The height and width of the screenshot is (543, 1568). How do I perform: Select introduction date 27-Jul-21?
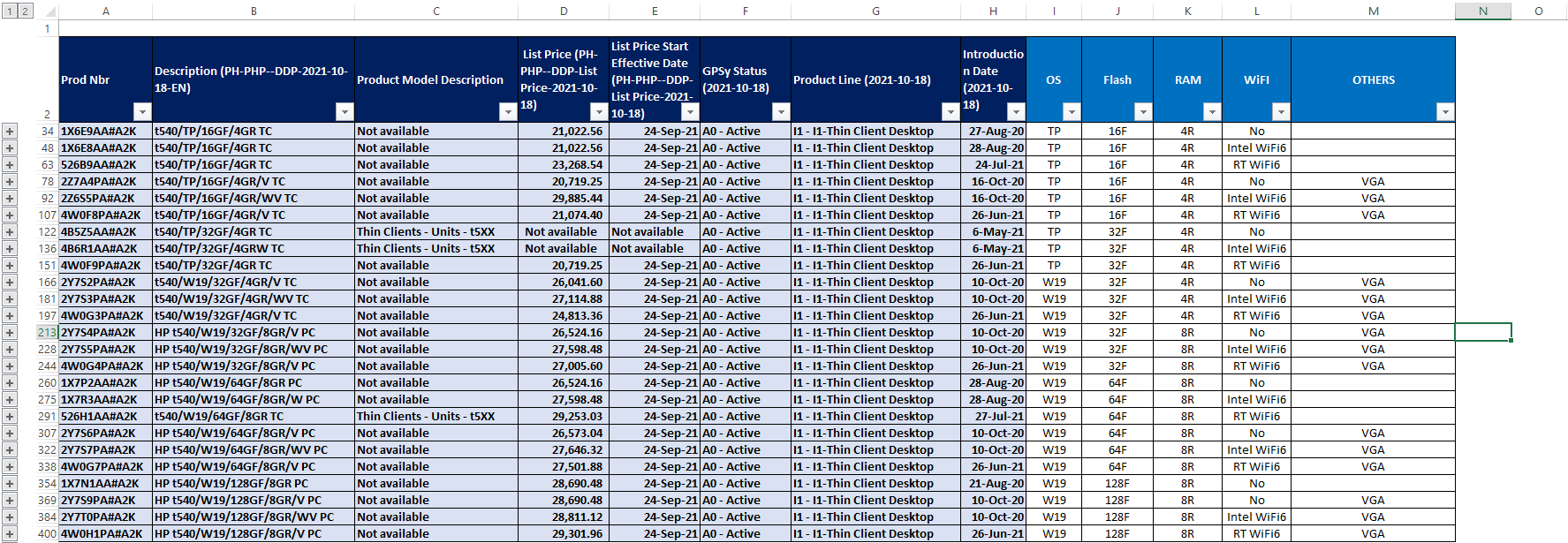coord(994,417)
